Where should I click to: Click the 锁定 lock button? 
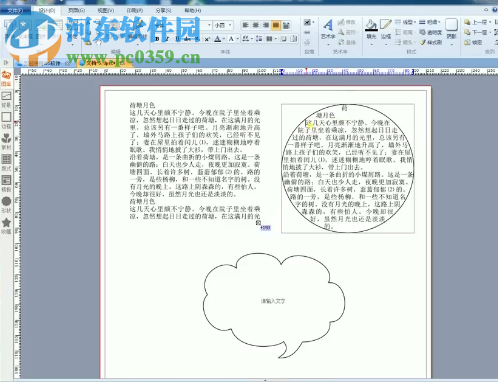pyautogui.click(x=473, y=42)
